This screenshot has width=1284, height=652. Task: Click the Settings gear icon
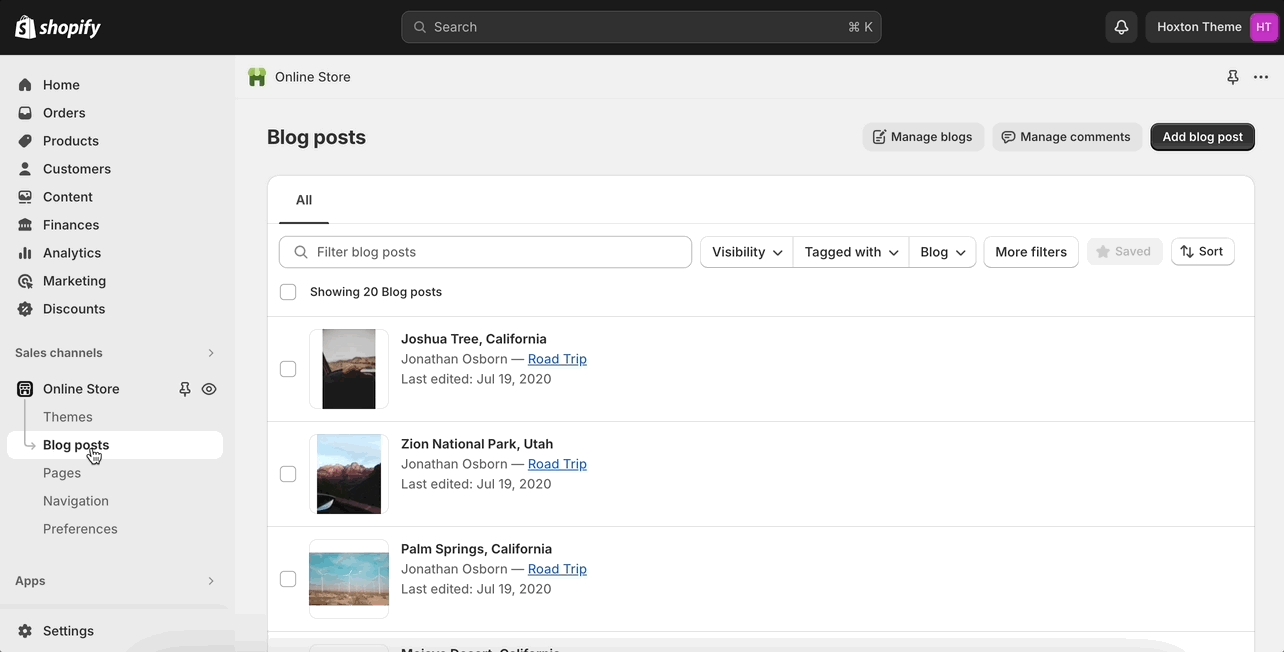(25, 631)
